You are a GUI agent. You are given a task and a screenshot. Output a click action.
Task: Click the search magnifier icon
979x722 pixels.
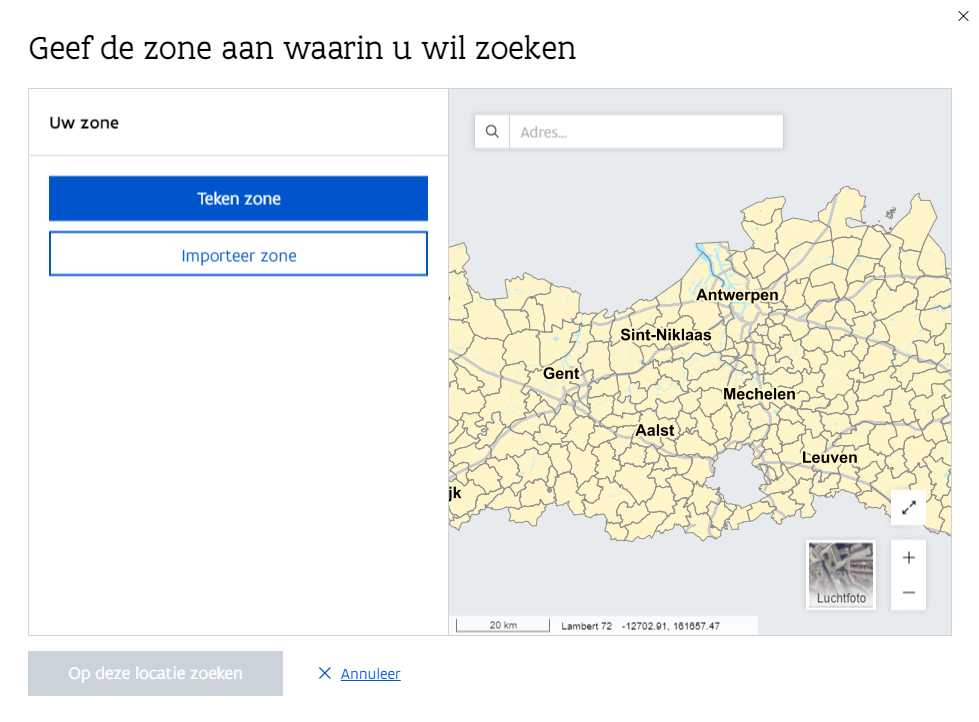coord(491,131)
